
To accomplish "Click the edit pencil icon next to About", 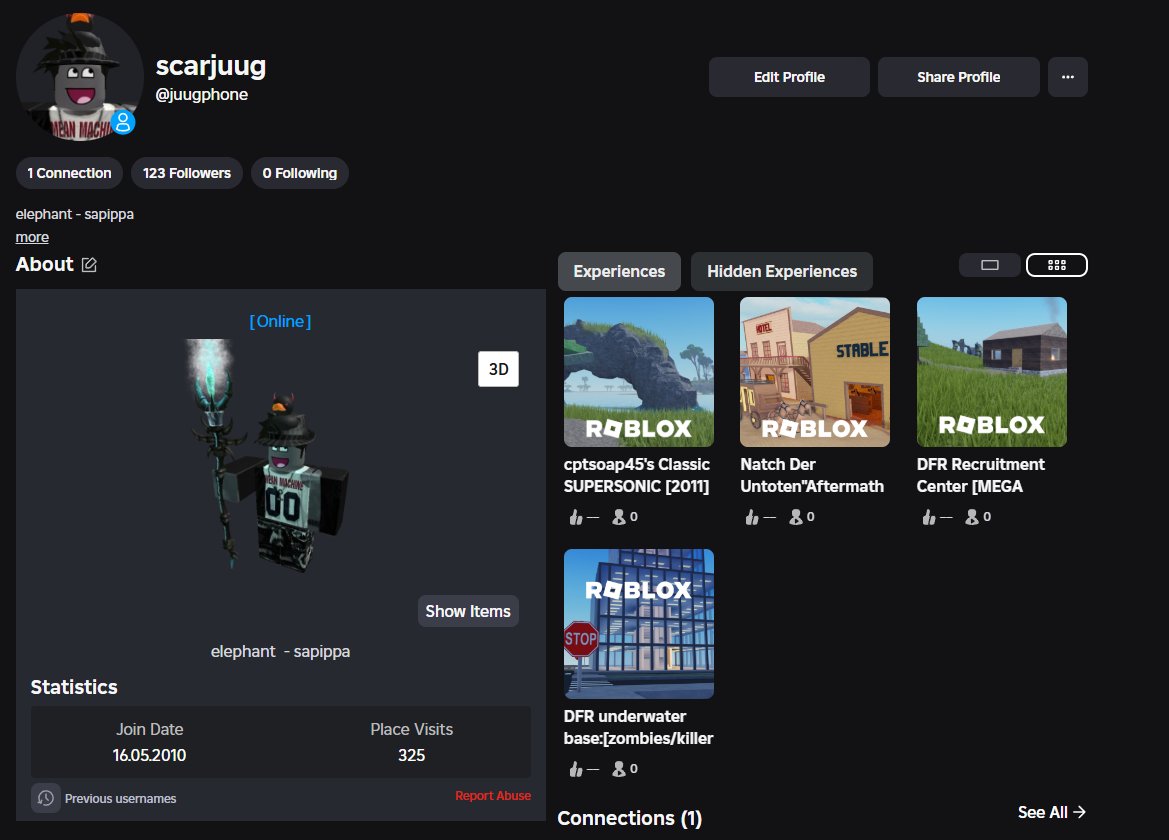I will click(x=91, y=263).
